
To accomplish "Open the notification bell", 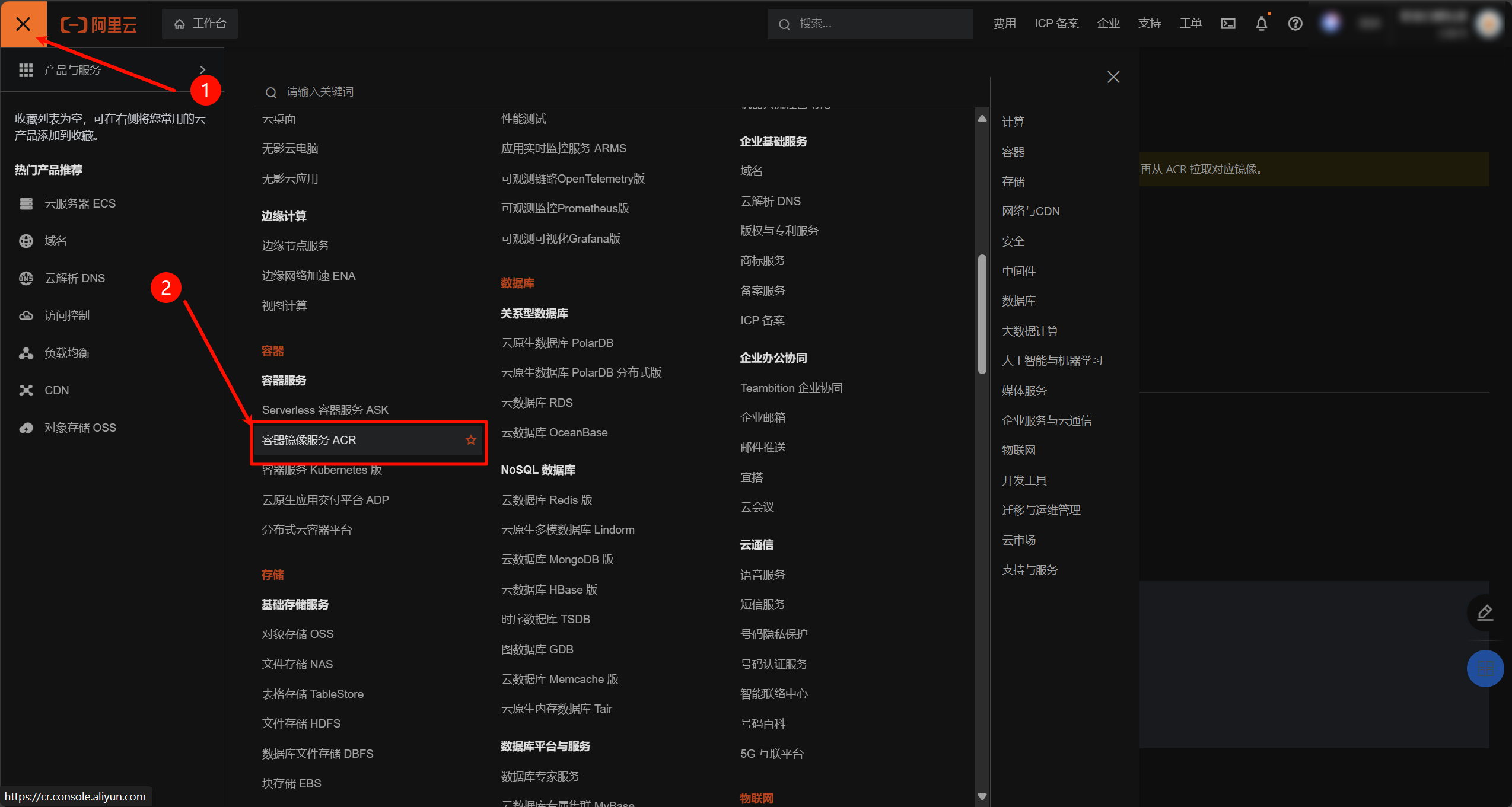I will 1261,24.
